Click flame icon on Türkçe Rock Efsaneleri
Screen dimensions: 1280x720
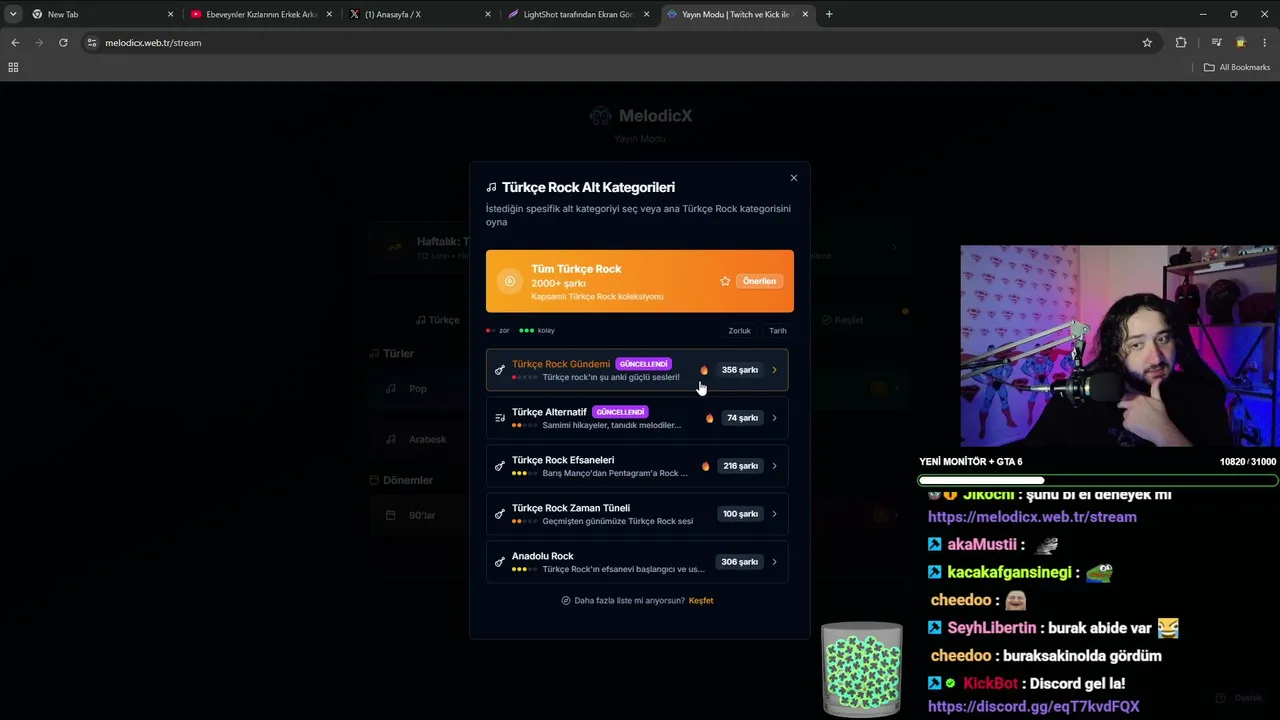[x=706, y=466]
